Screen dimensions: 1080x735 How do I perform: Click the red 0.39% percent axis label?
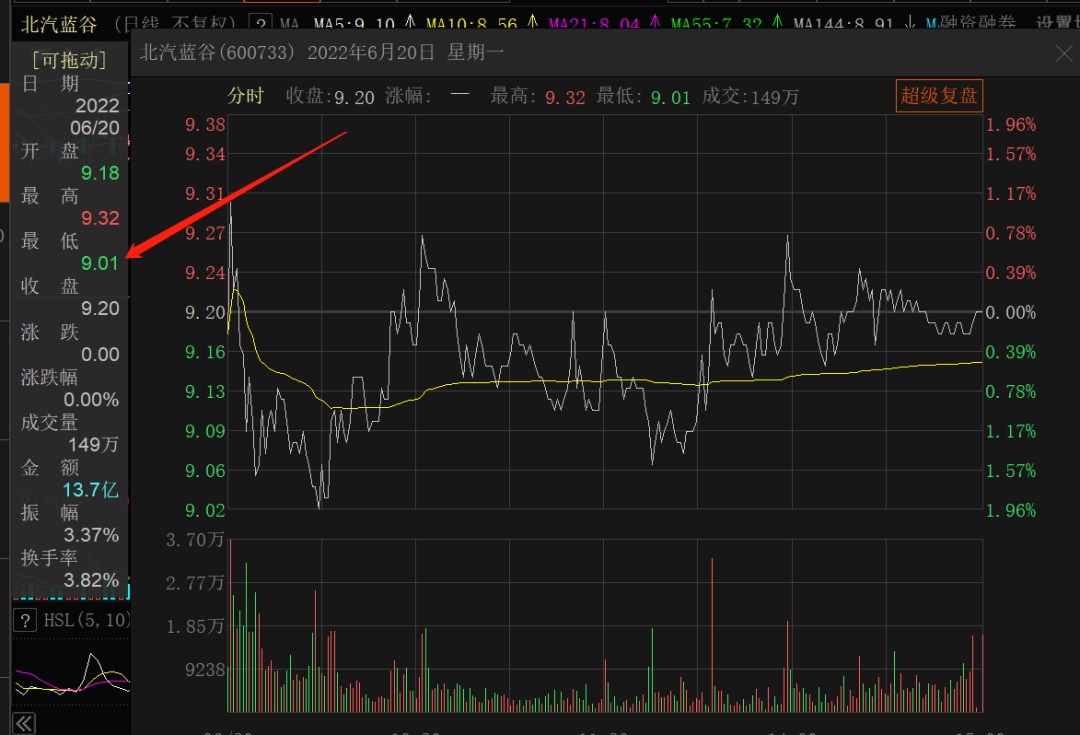1011,273
